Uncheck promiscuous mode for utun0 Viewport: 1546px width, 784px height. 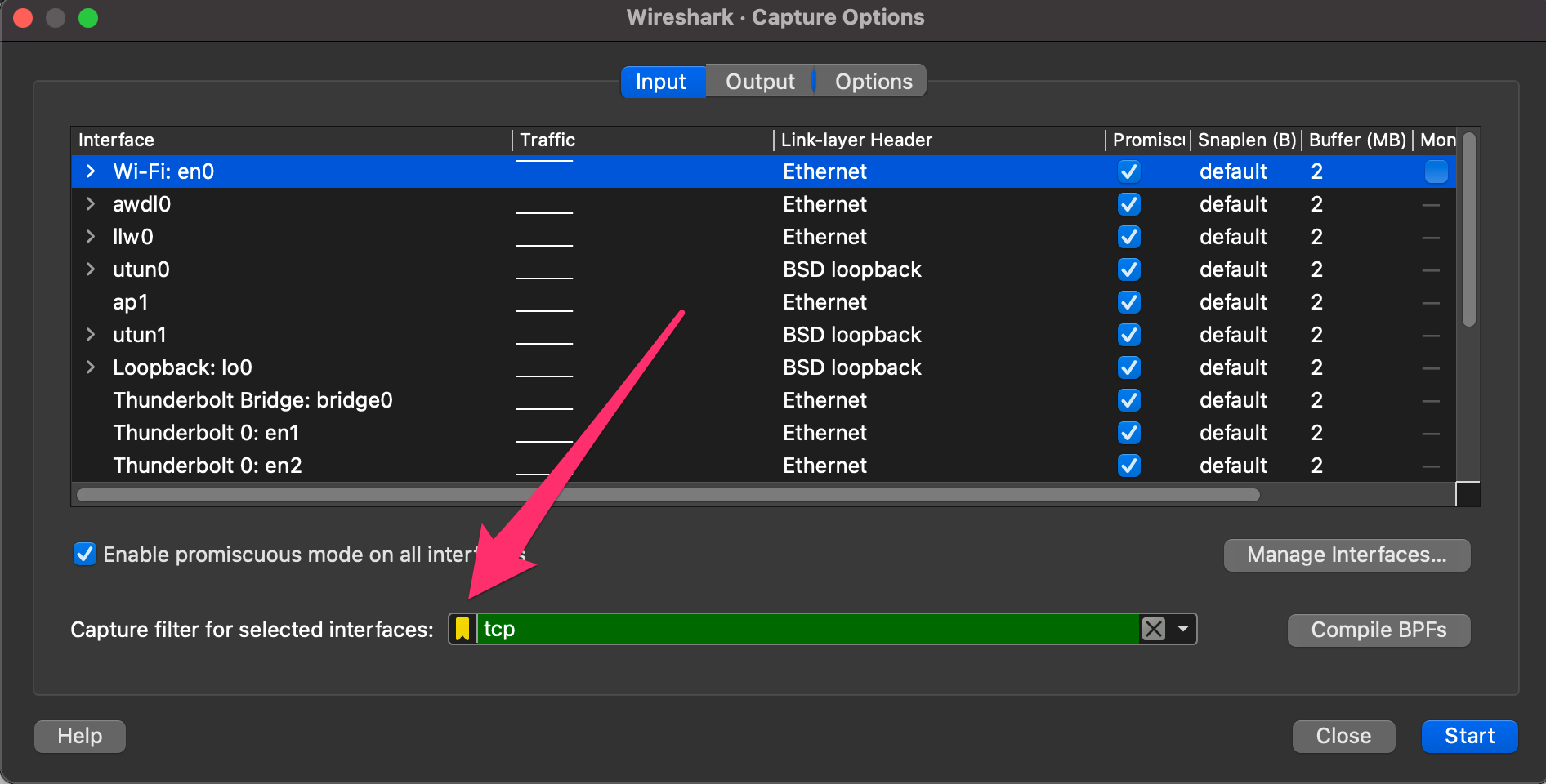1128,269
